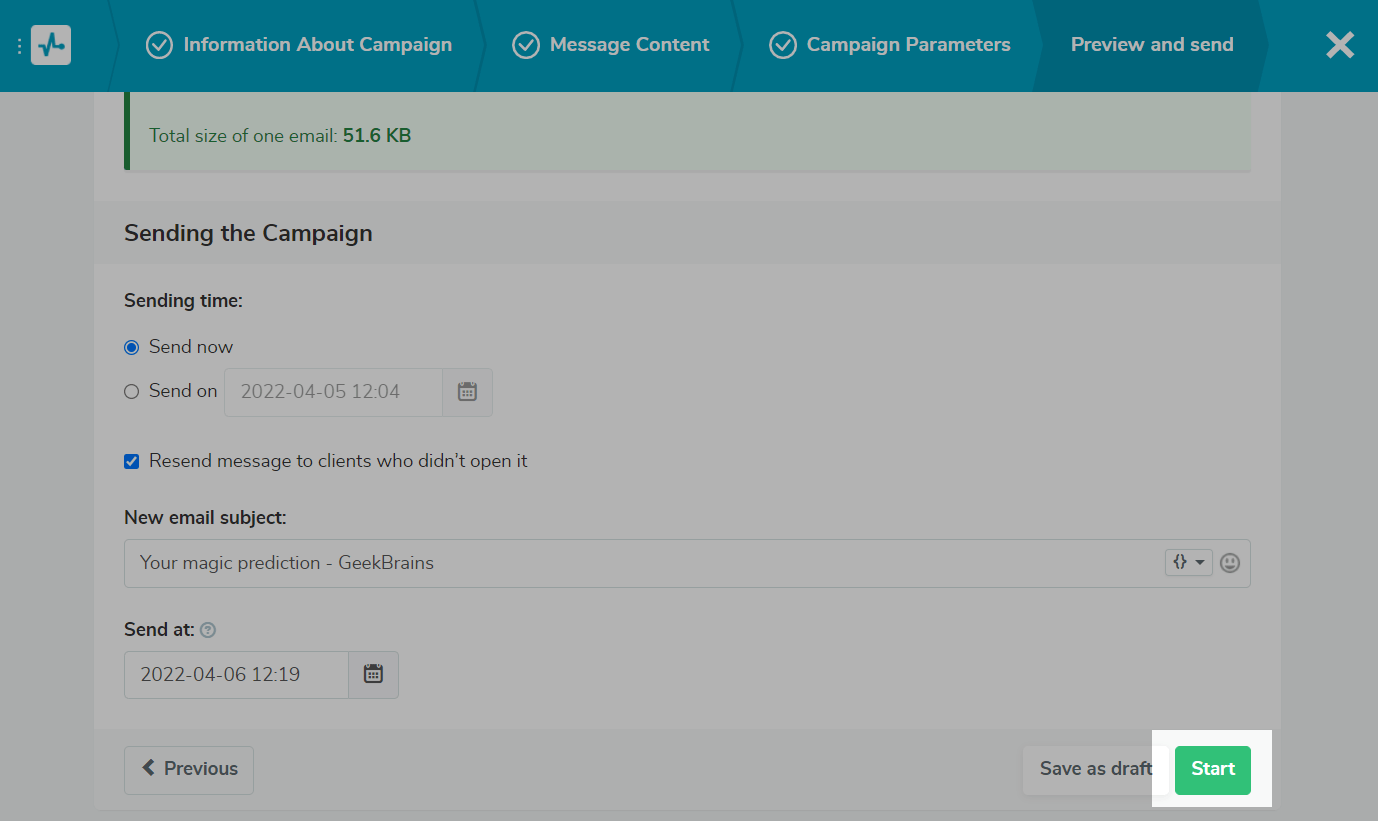Click the app logo pulse icon
The height and width of the screenshot is (821, 1378).
tap(51, 45)
